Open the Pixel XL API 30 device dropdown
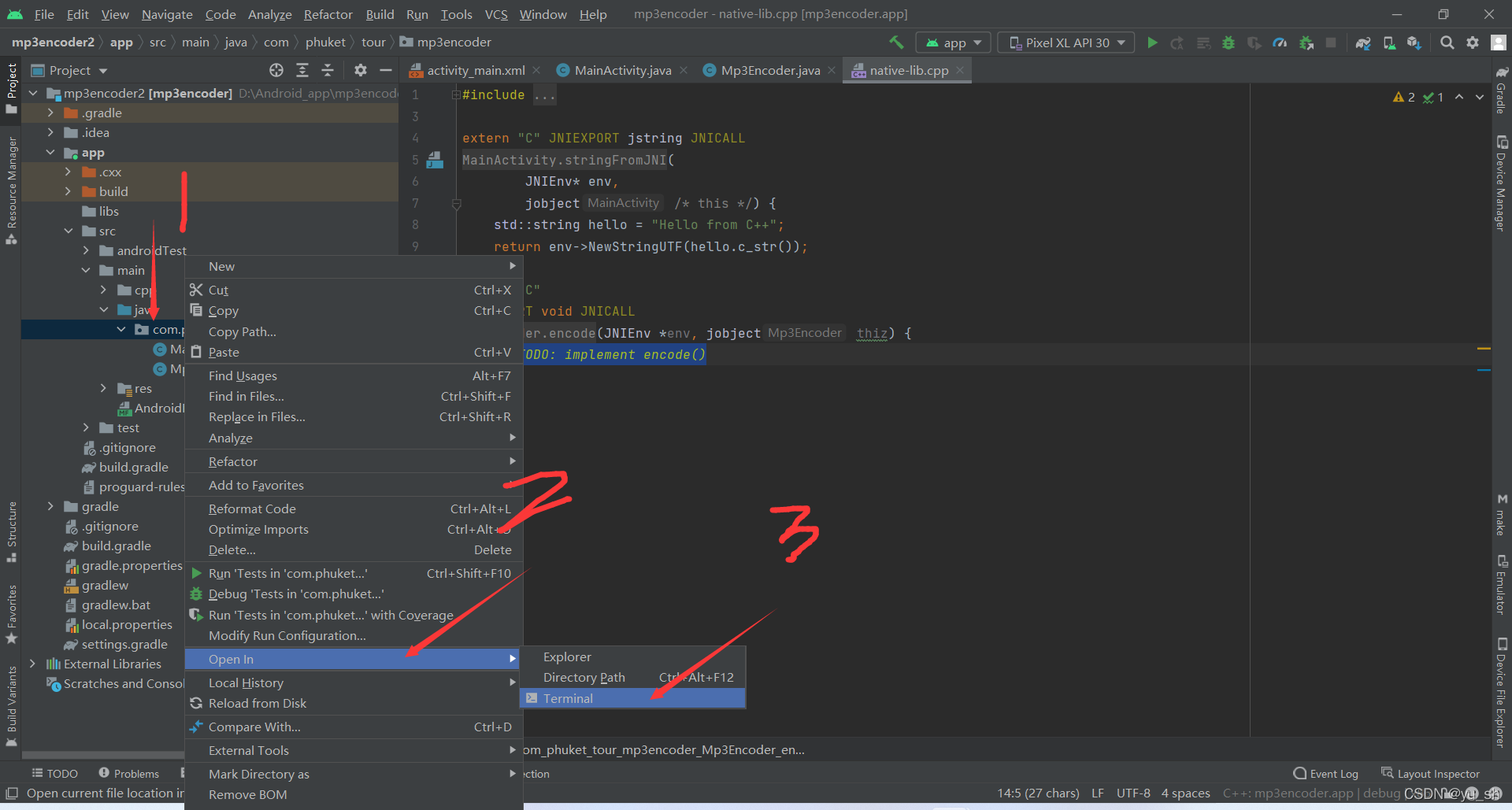 pos(1066,43)
